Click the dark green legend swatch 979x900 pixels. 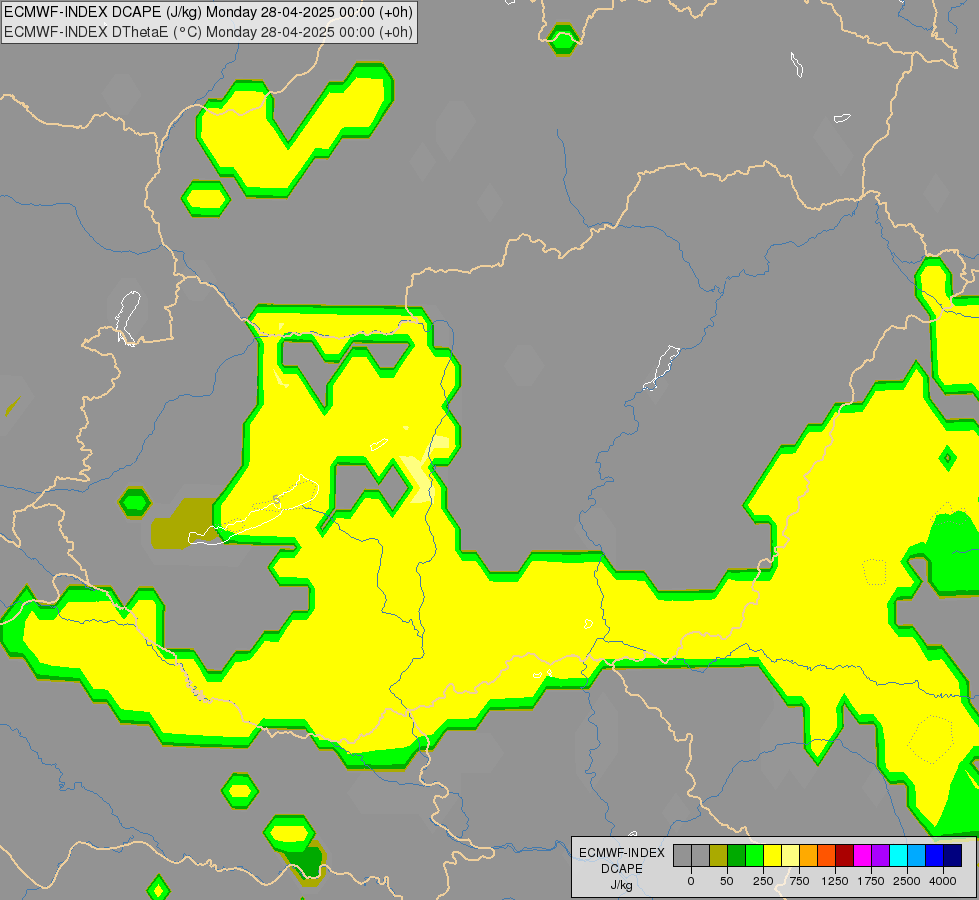point(737,855)
